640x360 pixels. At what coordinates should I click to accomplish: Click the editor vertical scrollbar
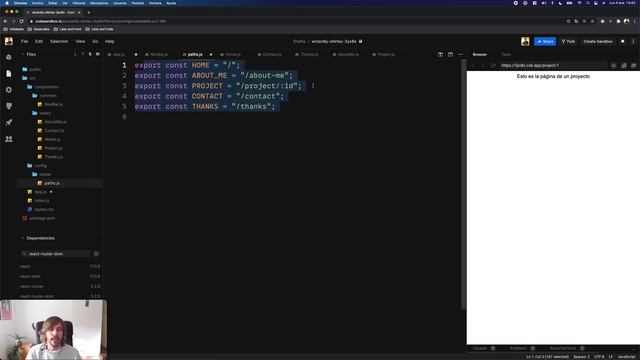point(463,184)
